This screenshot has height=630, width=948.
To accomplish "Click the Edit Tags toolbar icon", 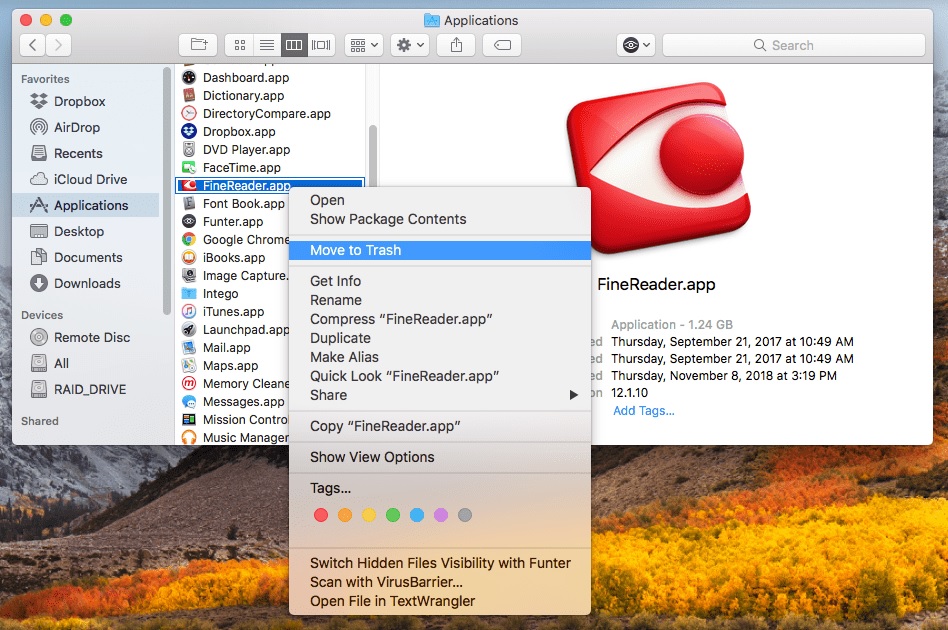I will [x=501, y=45].
